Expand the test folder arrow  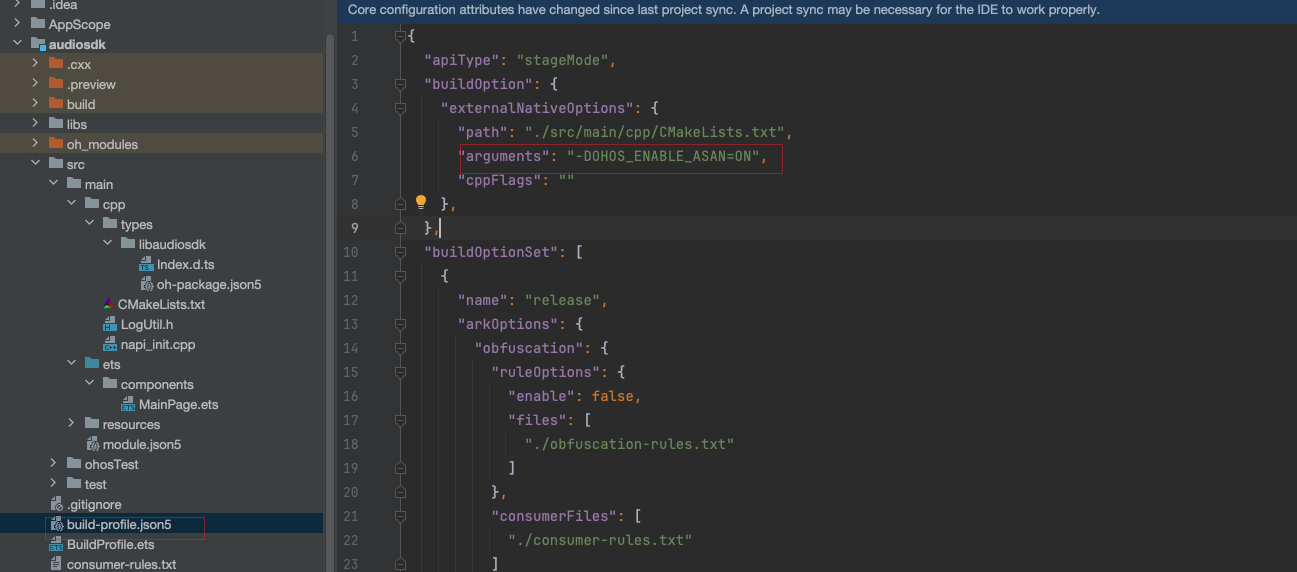click(53, 484)
